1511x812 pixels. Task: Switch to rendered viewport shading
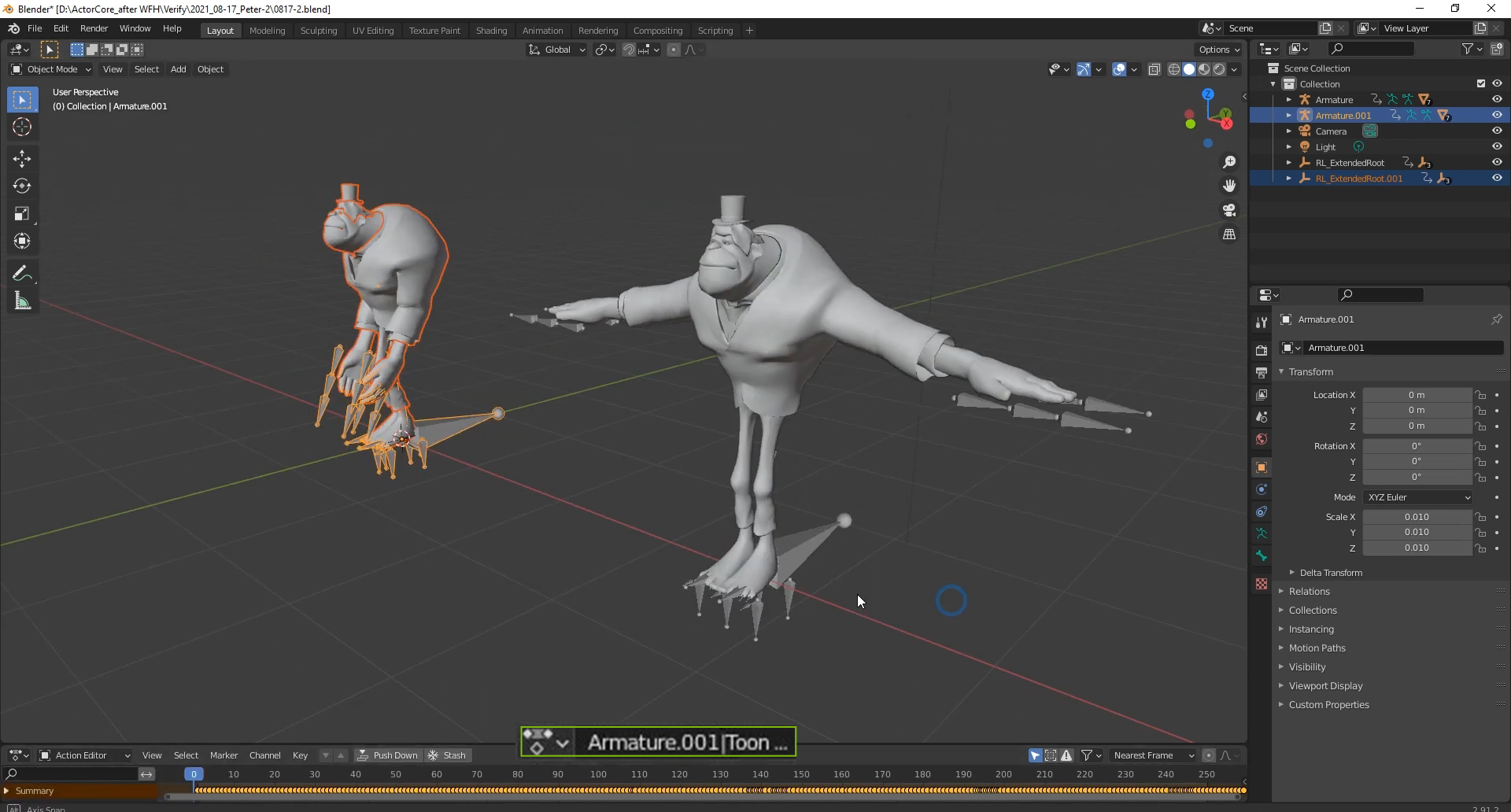[x=1219, y=69]
